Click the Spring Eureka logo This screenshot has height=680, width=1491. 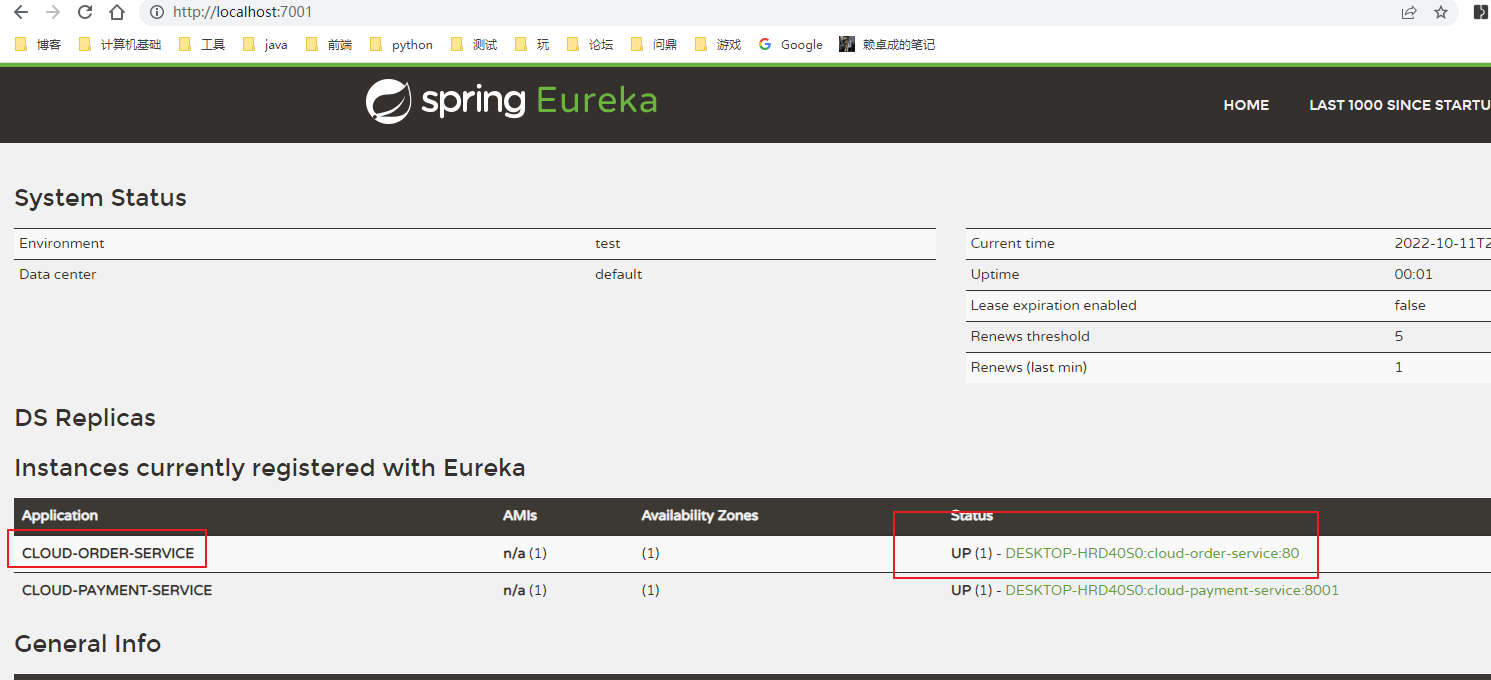point(511,101)
